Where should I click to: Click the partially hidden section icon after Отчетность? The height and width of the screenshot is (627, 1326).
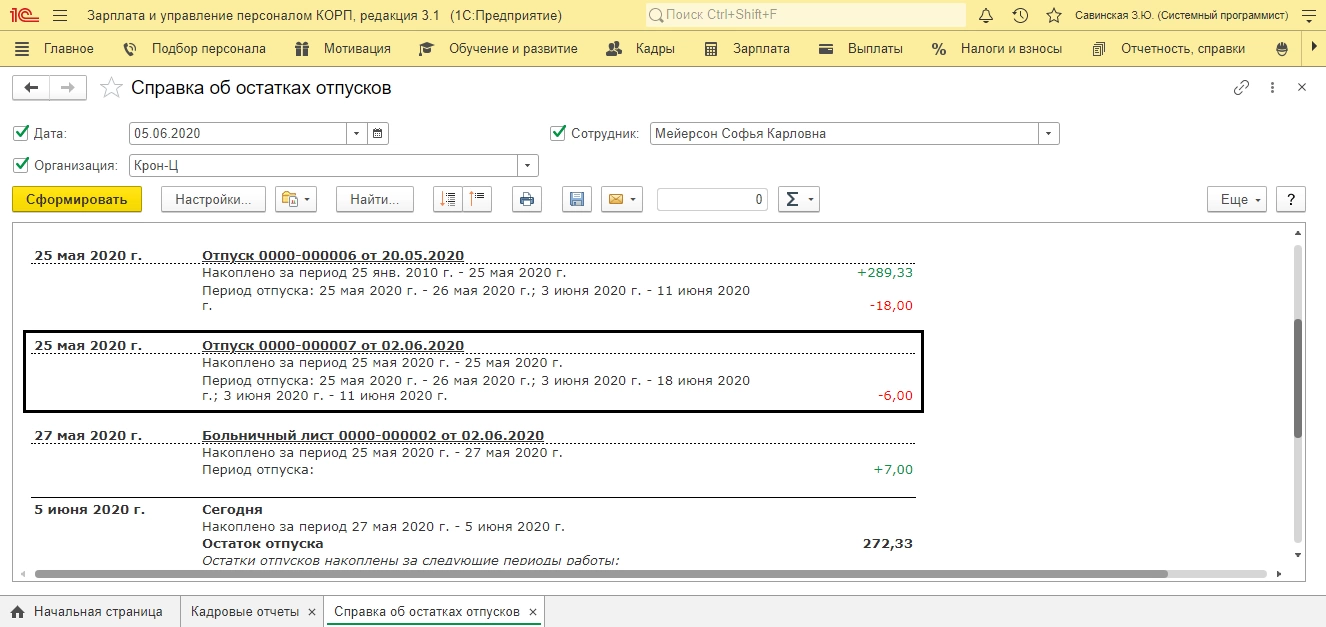click(x=1283, y=48)
